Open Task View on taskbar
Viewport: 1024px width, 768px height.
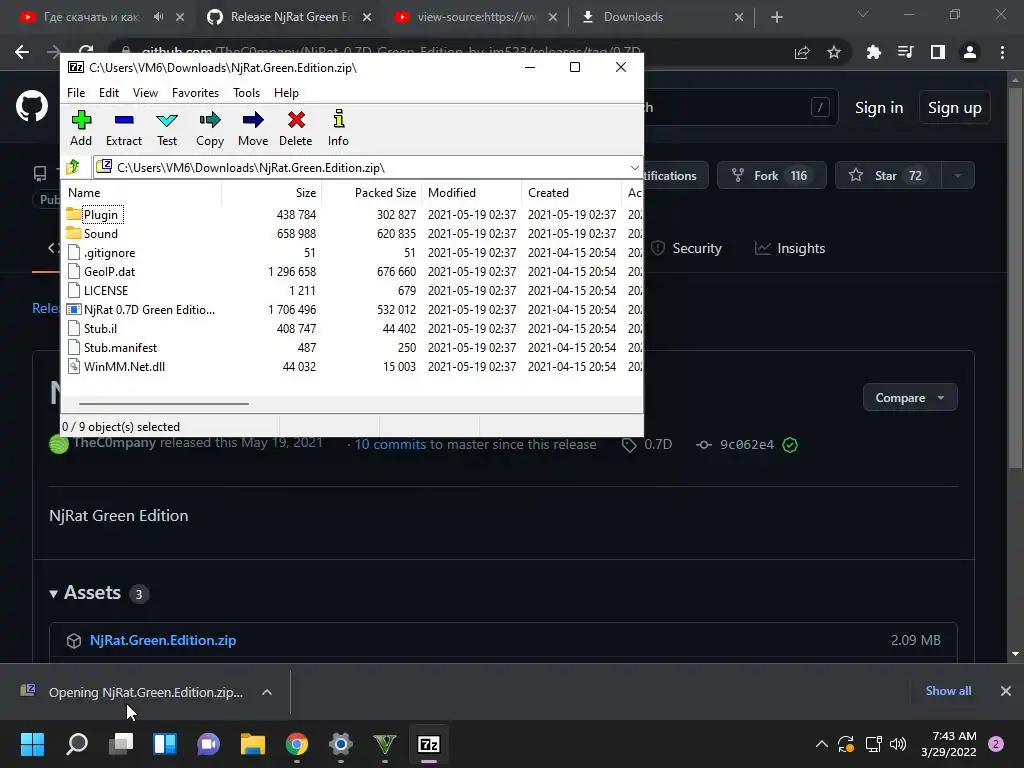point(121,744)
